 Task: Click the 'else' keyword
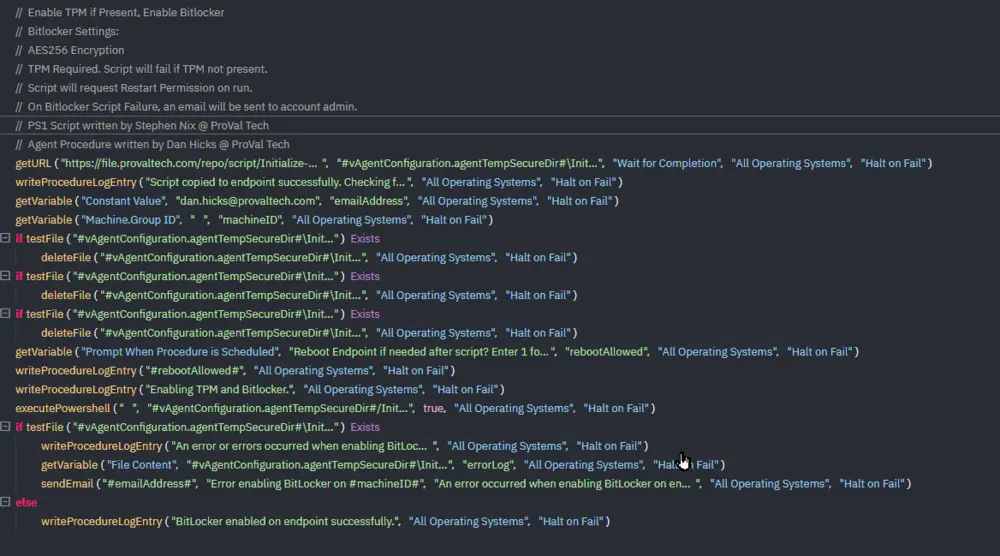pos(26,502)
